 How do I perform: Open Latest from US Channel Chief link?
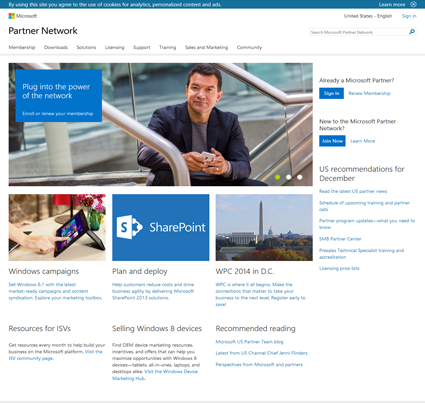pyautogui.click(x=261, y=353)
